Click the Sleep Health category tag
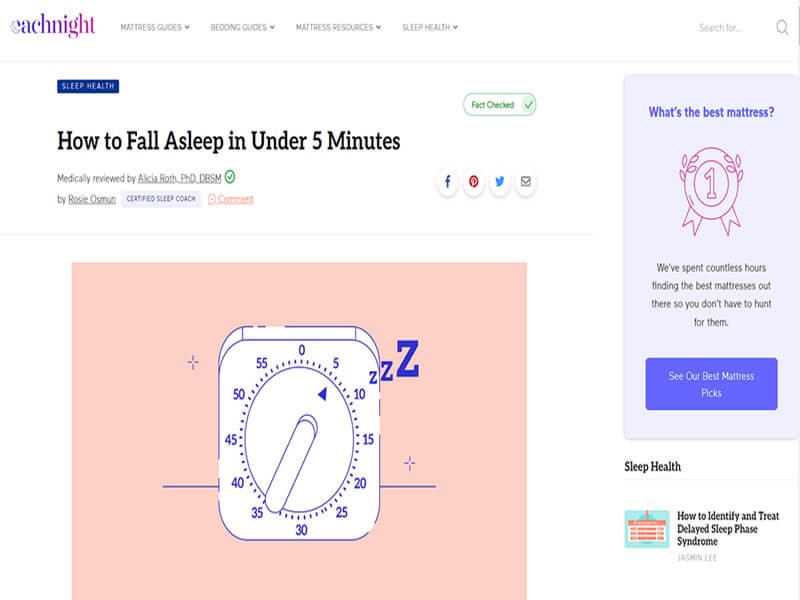800x600 pixels. pyautogui.click(x=88, y=86)
